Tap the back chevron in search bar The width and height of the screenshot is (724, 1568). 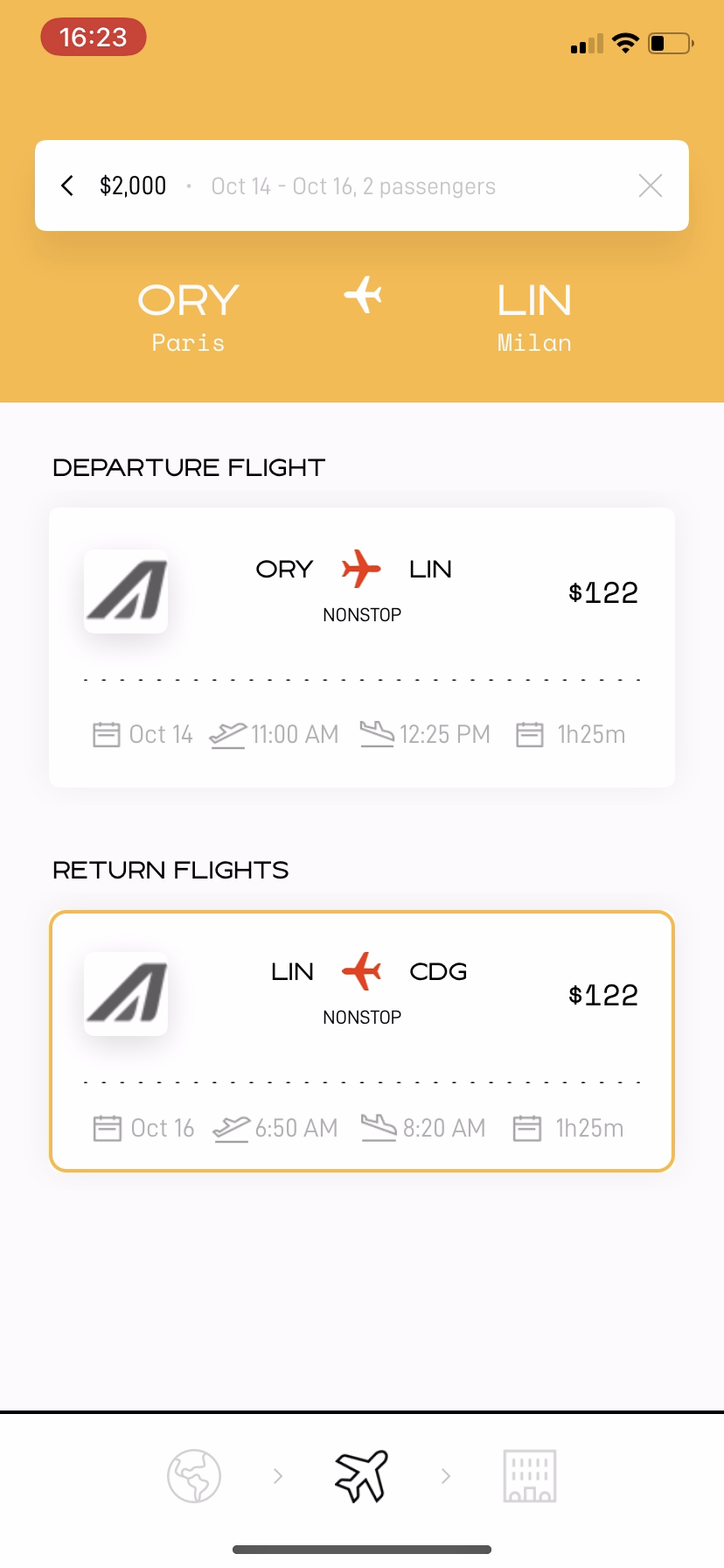coord(67,185)
